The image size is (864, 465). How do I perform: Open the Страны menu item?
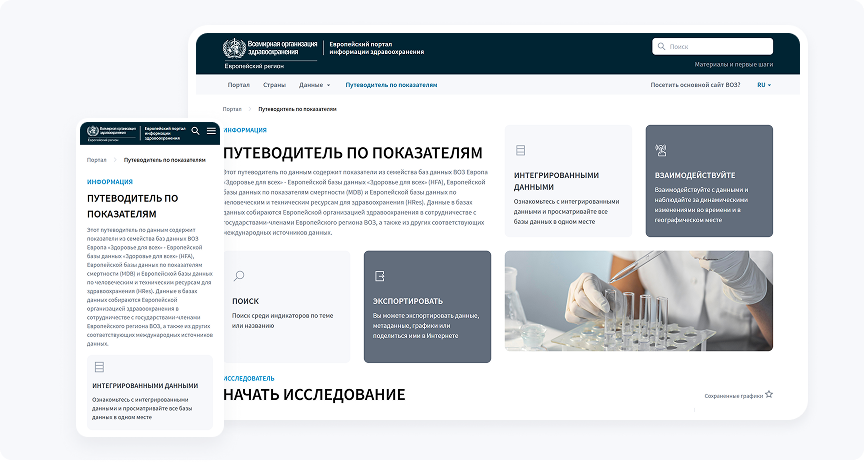274,85
